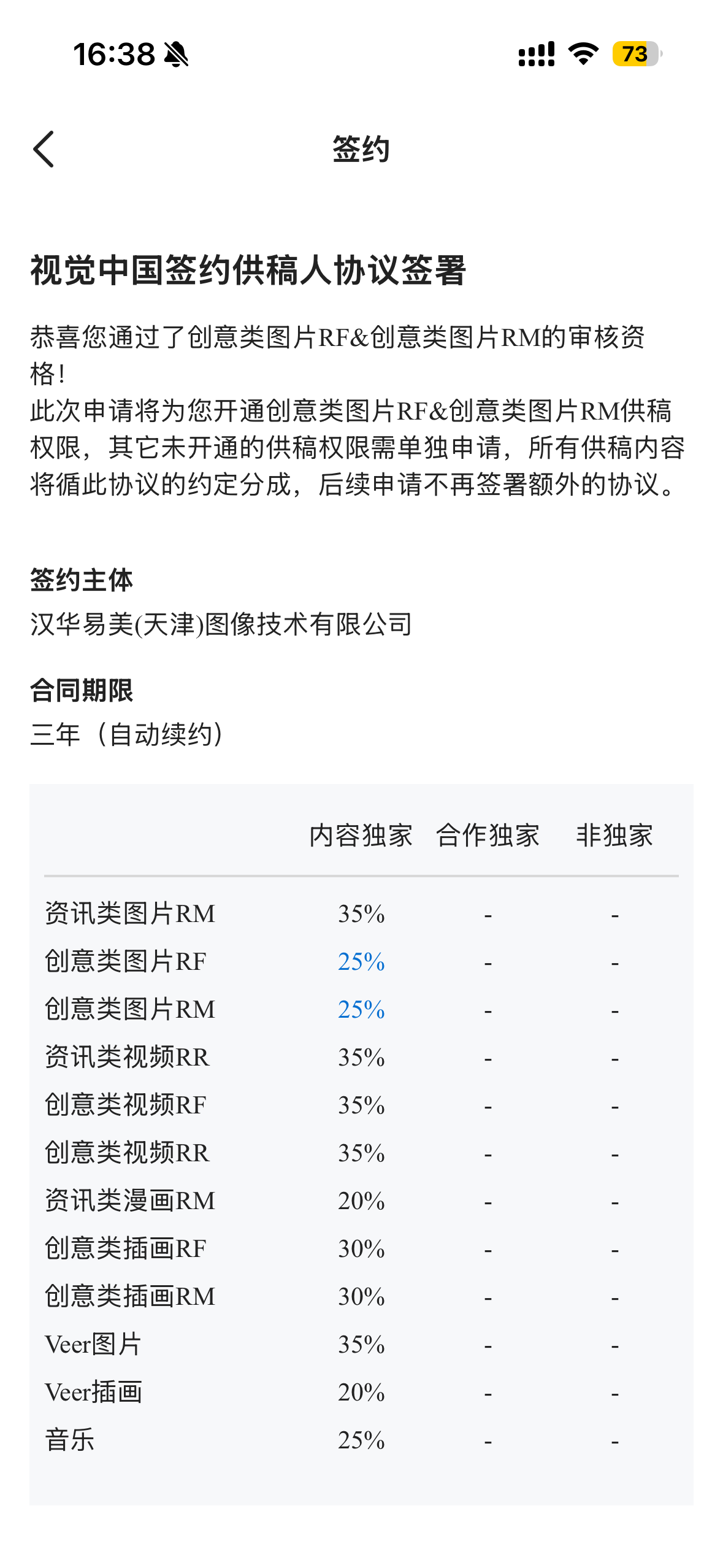The image size is (723, 1568).
Task: Select the 内容独家 column header
Action: 361,836
